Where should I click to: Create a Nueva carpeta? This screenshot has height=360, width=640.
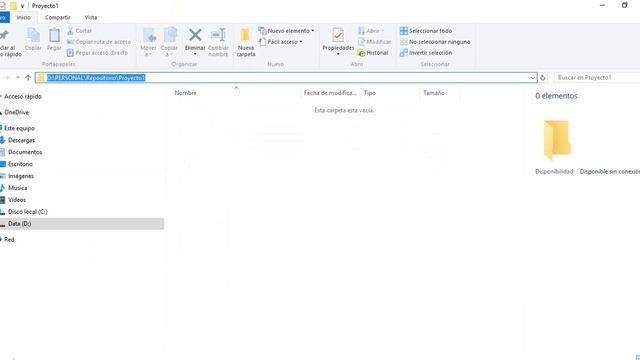coord(246,42)
